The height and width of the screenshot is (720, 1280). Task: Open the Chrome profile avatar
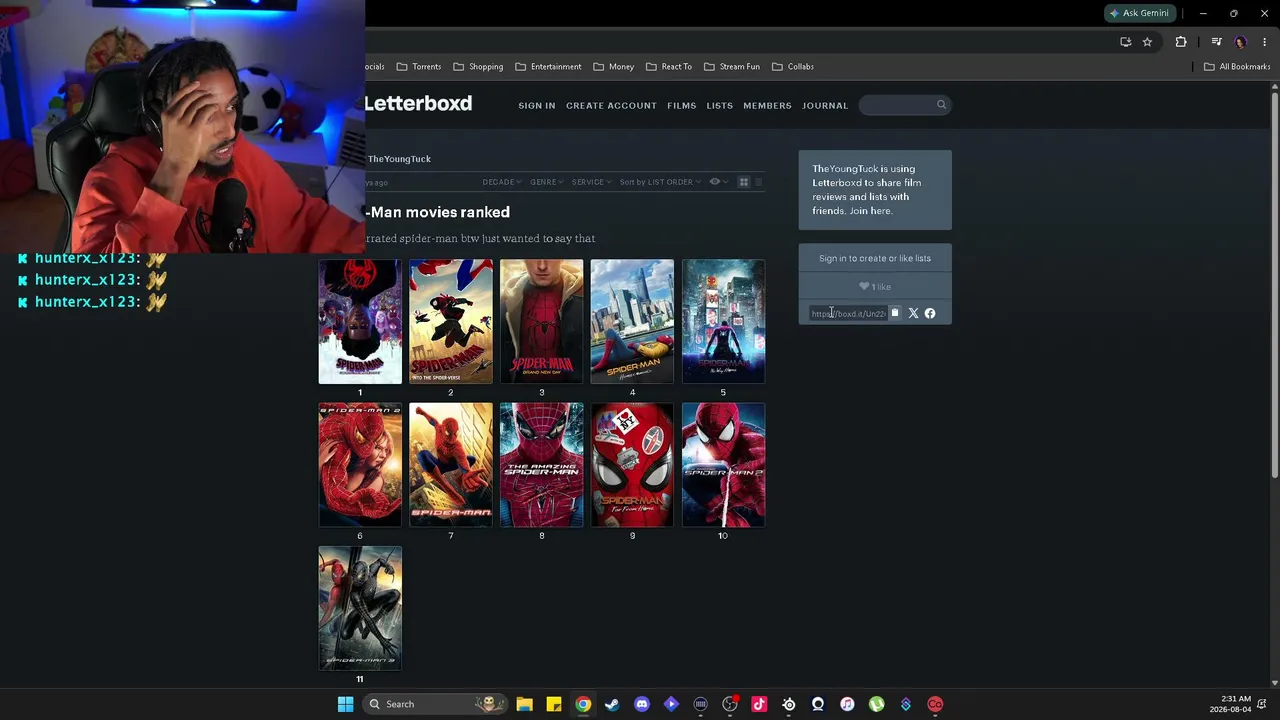coord(1241,42)
